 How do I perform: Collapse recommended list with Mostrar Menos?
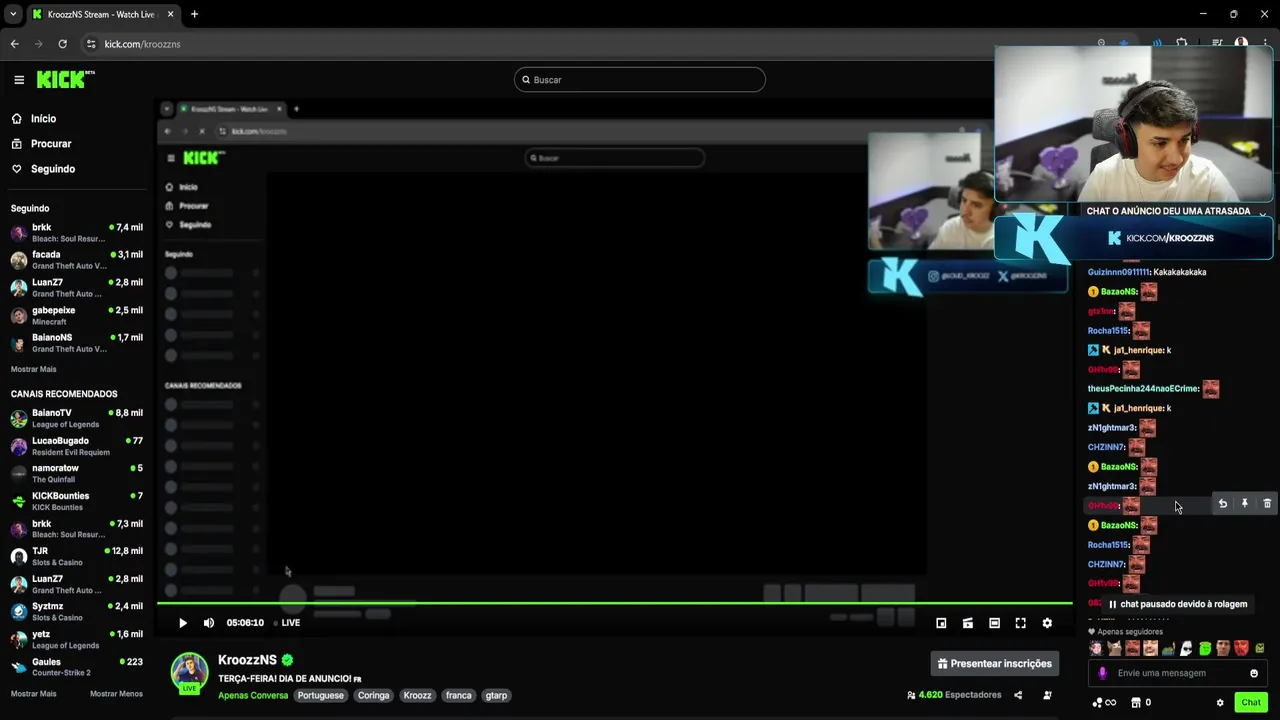click(x=116, y=694)
